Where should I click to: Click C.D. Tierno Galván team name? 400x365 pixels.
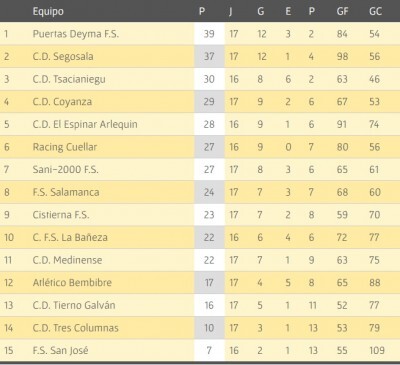click(x=74, y=305)
